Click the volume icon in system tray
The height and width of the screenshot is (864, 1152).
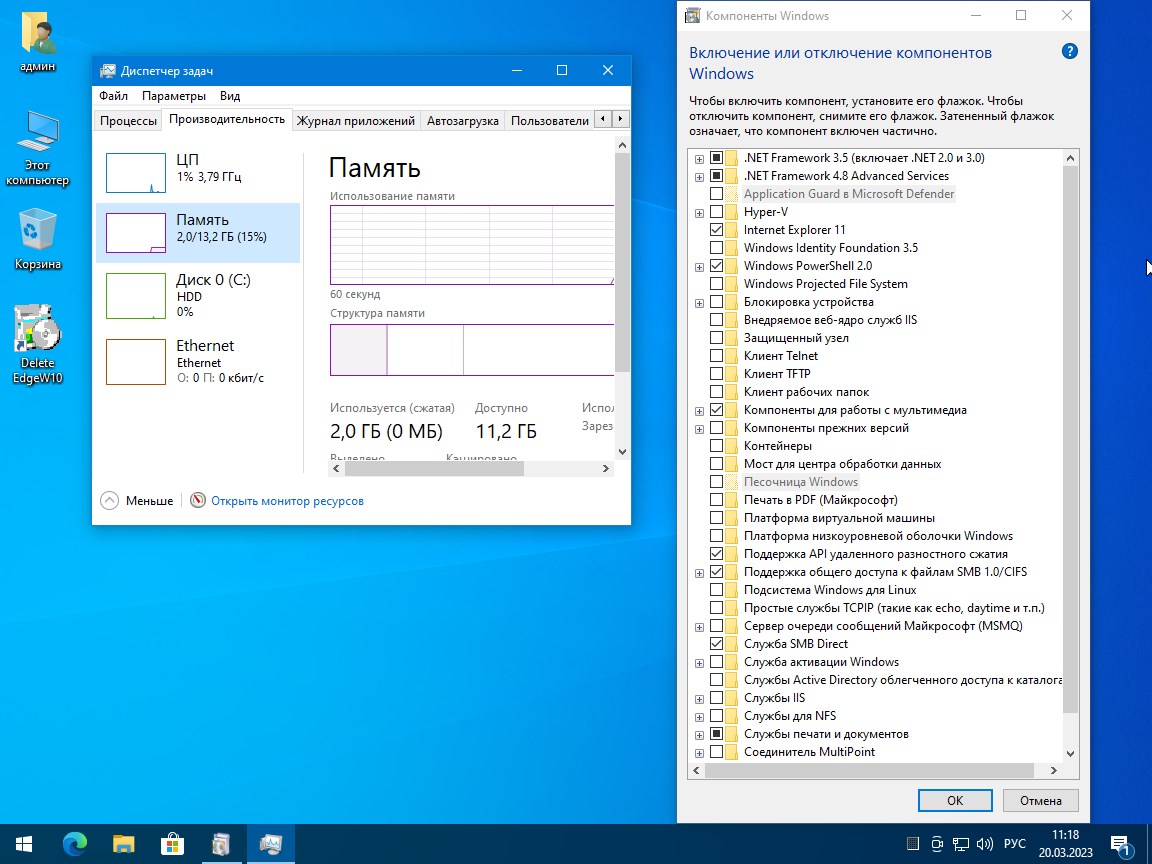click(984, 843)
